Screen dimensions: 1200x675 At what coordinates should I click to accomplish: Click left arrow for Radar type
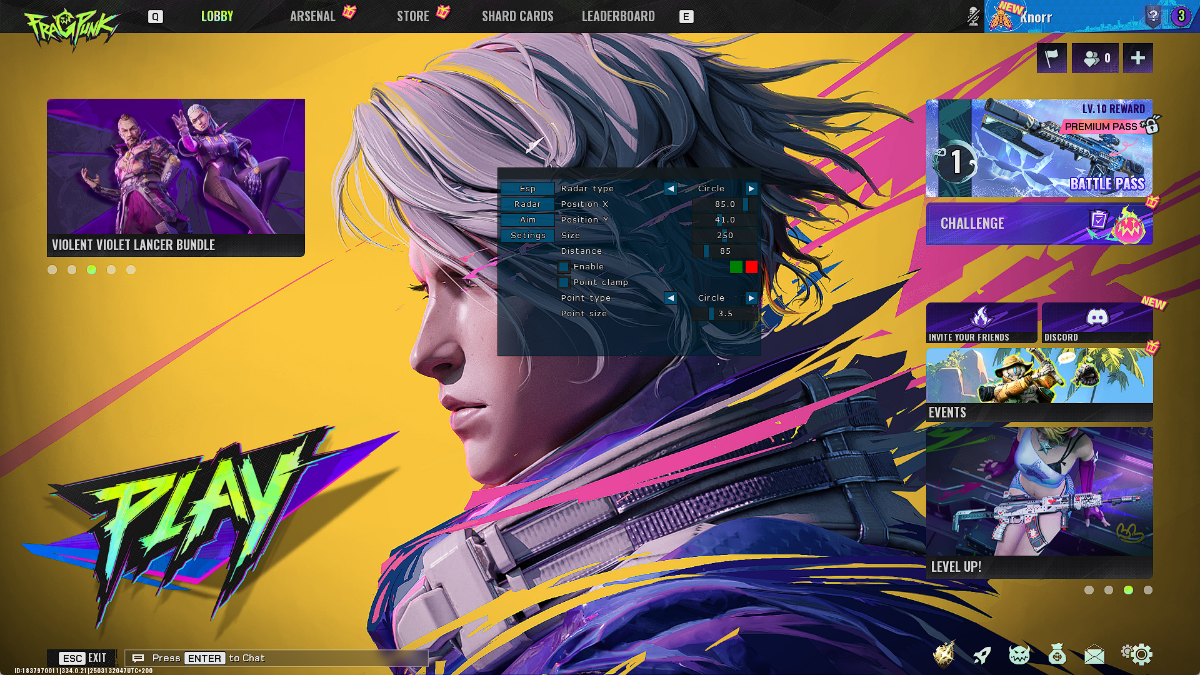(671, 188)
